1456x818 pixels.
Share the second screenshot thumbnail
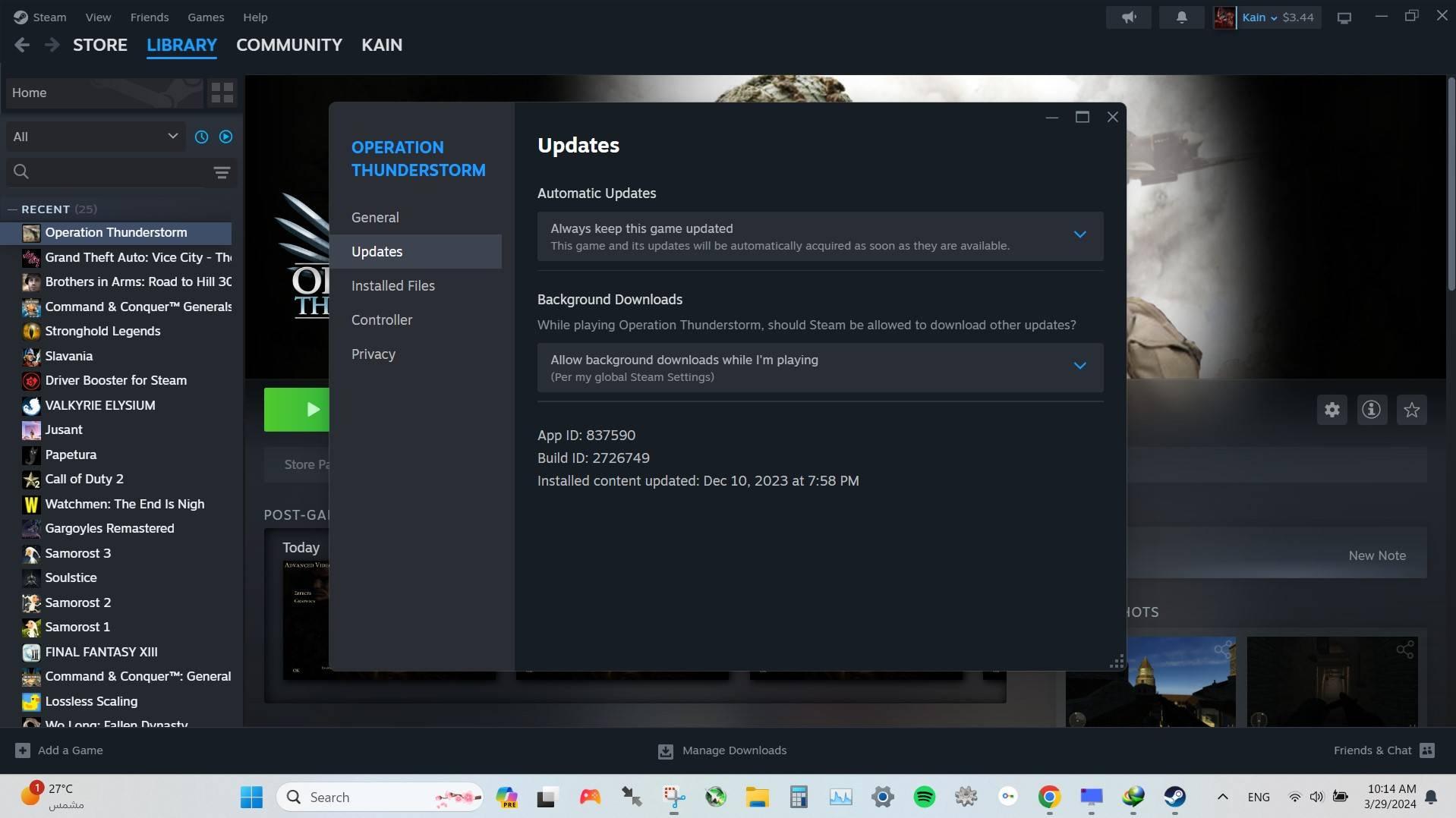point(1404,650)
